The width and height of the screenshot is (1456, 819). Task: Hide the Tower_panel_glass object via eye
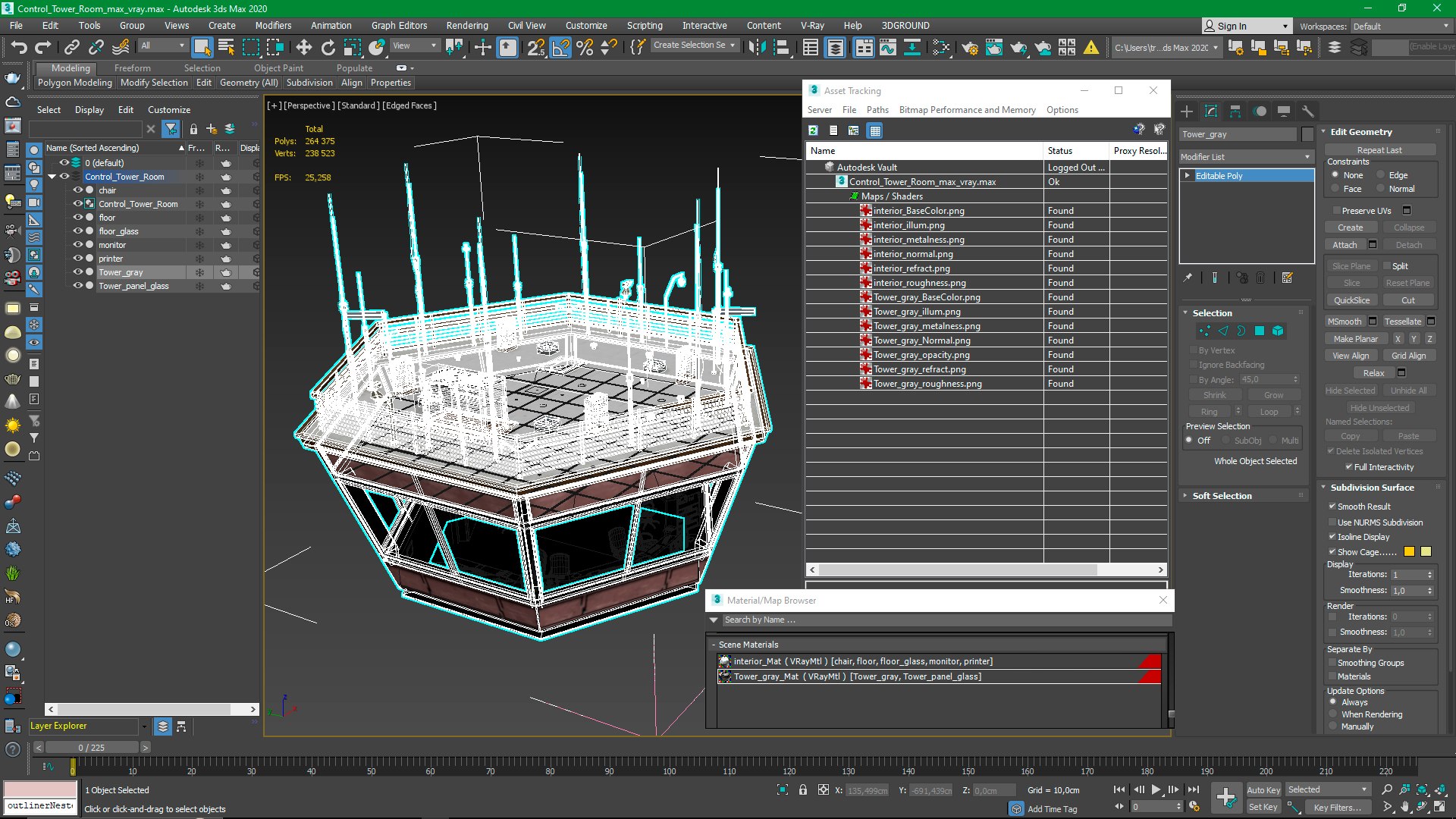(77, 286)
